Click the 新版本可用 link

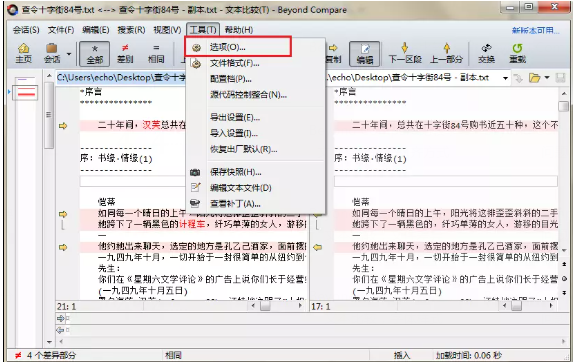click(x=535, y=30)
